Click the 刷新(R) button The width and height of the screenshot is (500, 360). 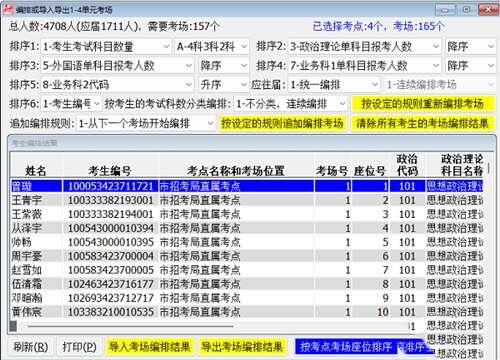(x=30, y=347)
